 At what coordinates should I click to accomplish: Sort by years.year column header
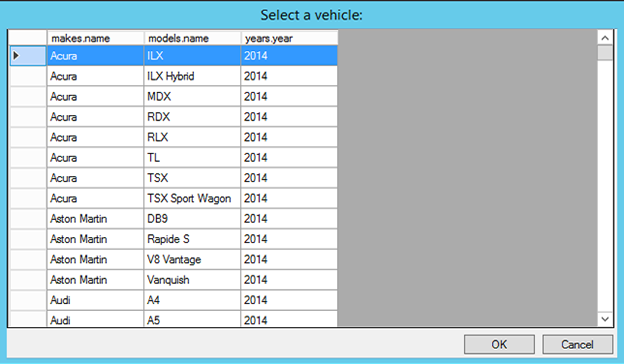(x=289, y=38)
